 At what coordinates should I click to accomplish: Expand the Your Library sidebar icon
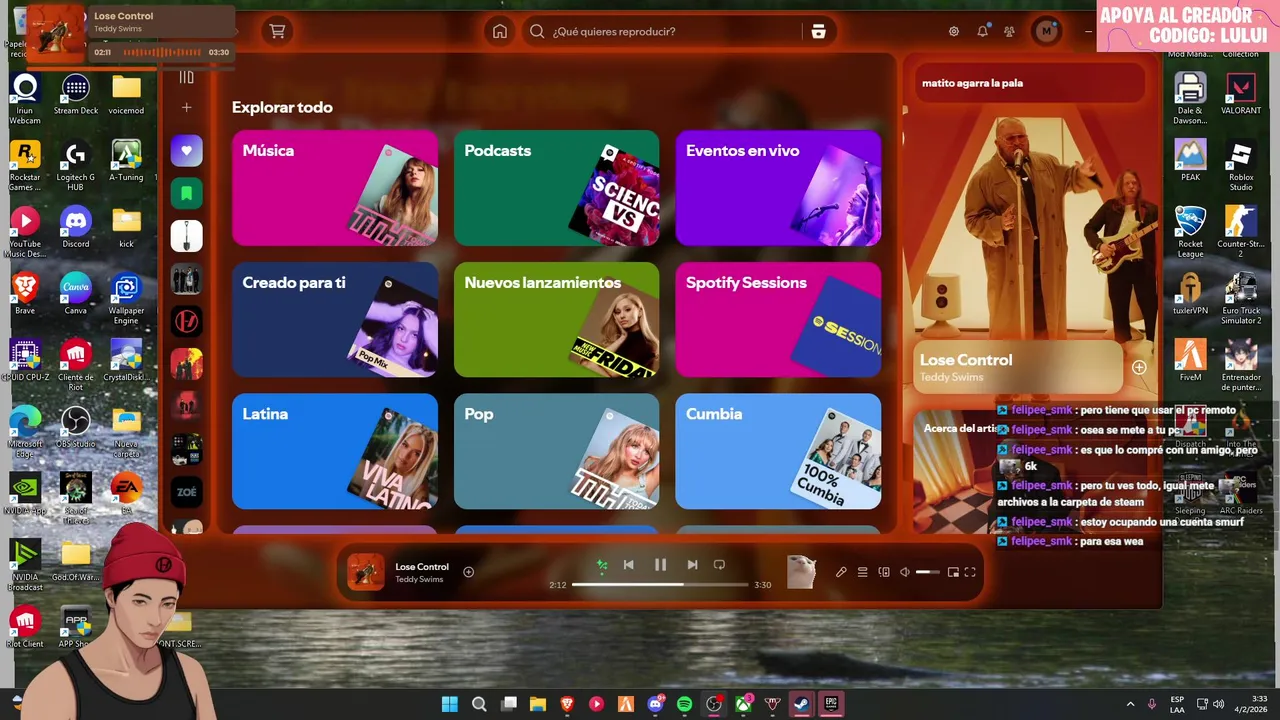[x=186, y=77]
